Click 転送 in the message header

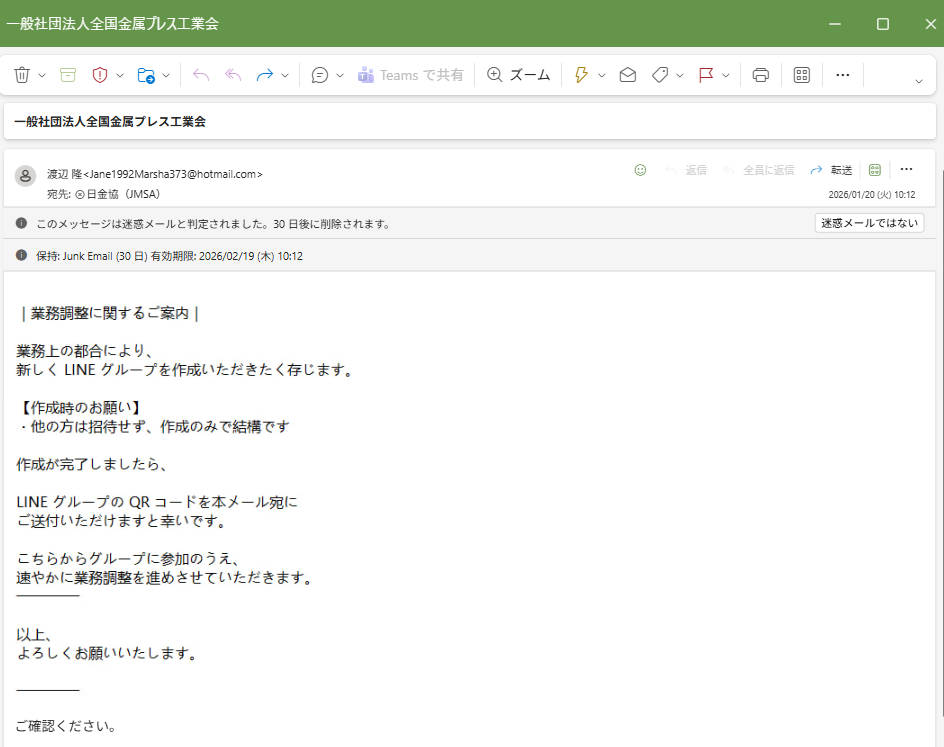click(x=832, y=170)
